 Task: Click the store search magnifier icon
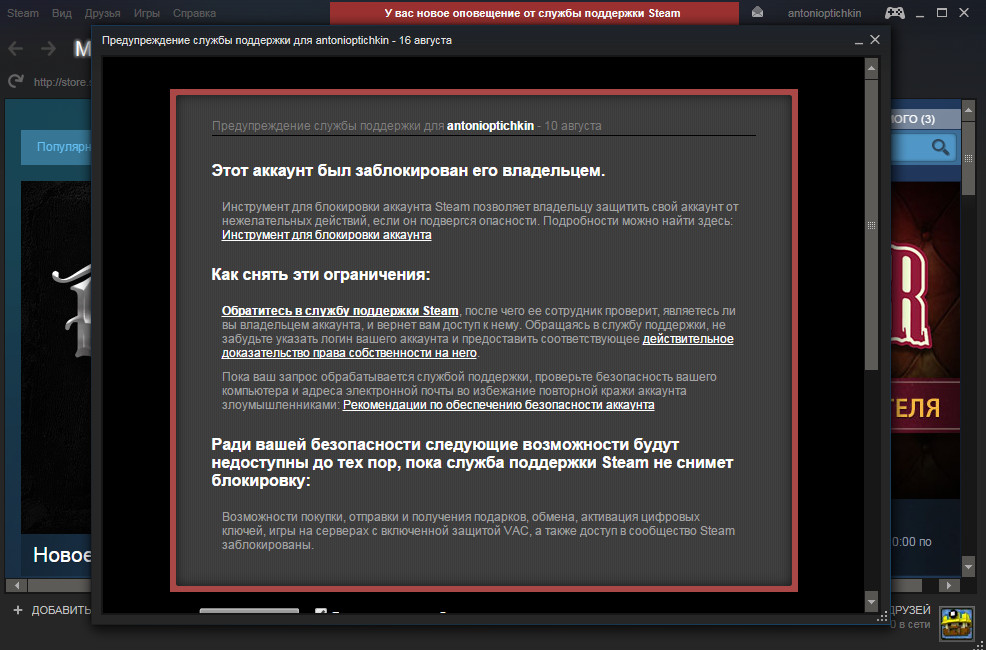(x=941, y=148)
